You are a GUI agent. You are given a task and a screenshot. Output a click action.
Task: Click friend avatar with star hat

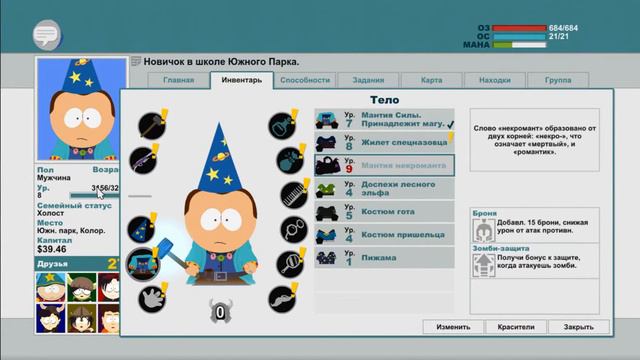51,287
